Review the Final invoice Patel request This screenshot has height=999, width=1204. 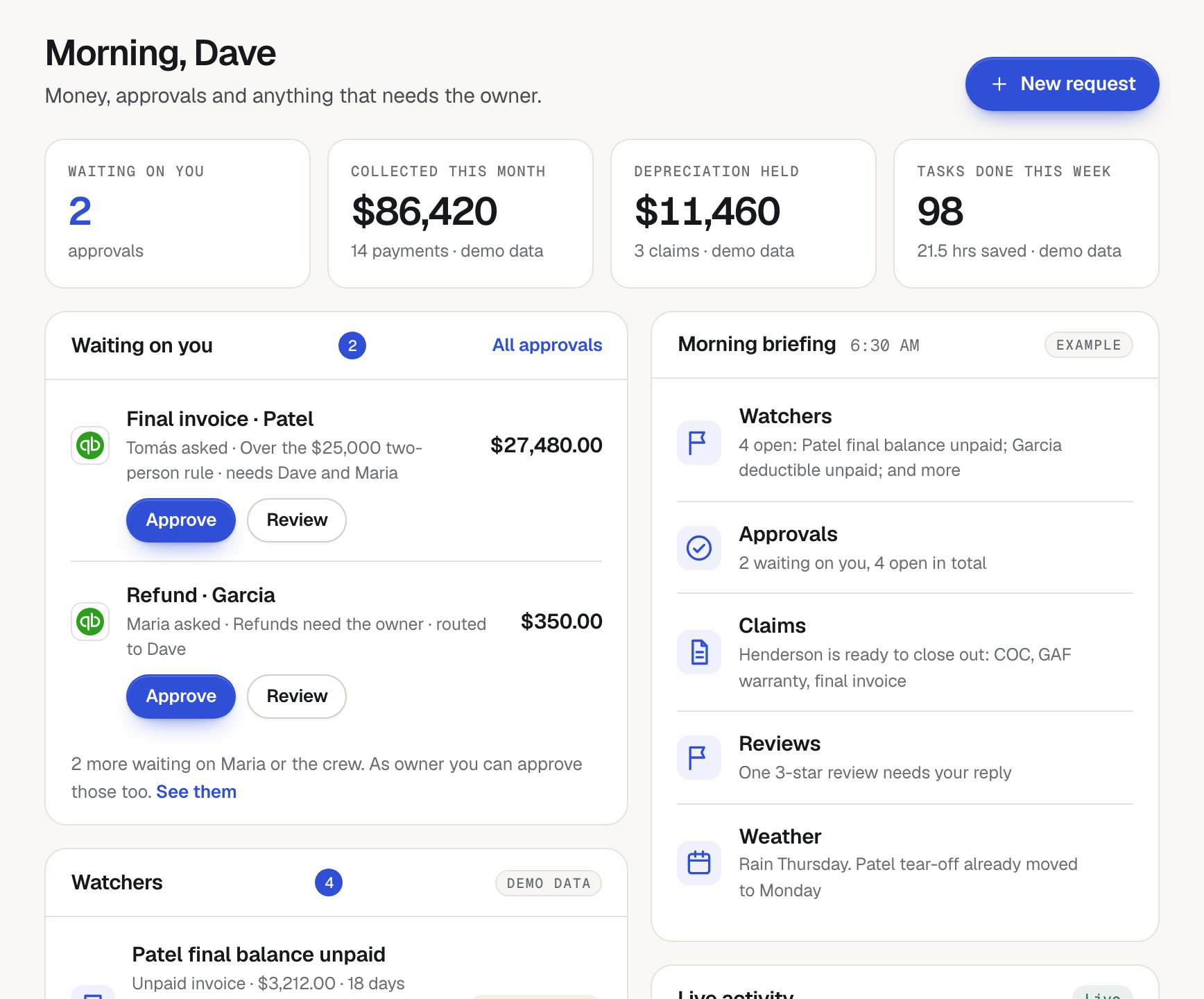click(x=297, y=520)
